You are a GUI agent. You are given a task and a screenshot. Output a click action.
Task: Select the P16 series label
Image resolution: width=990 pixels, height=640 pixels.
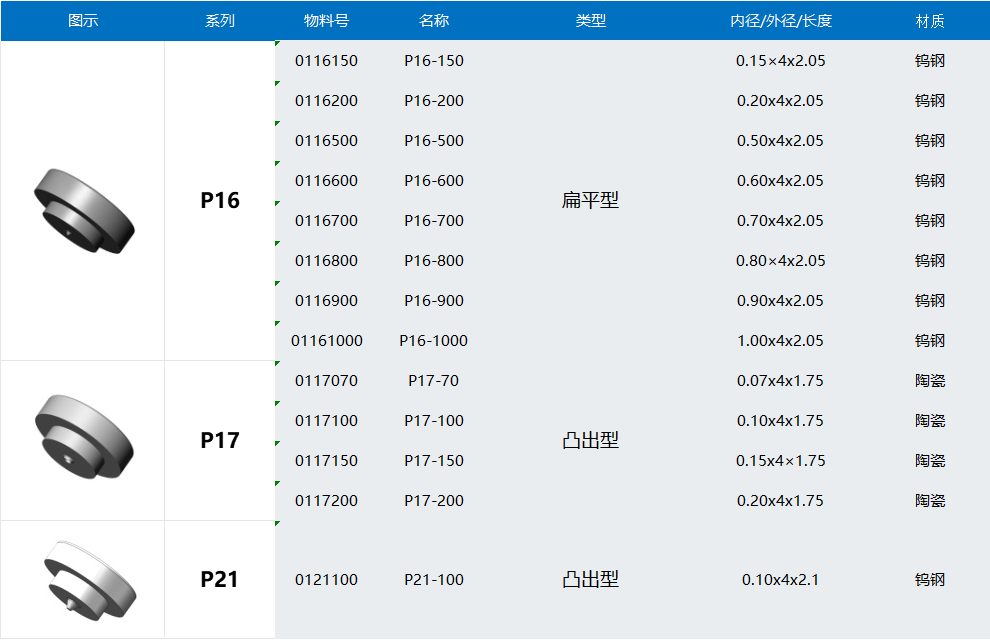[x=220, y=201]
